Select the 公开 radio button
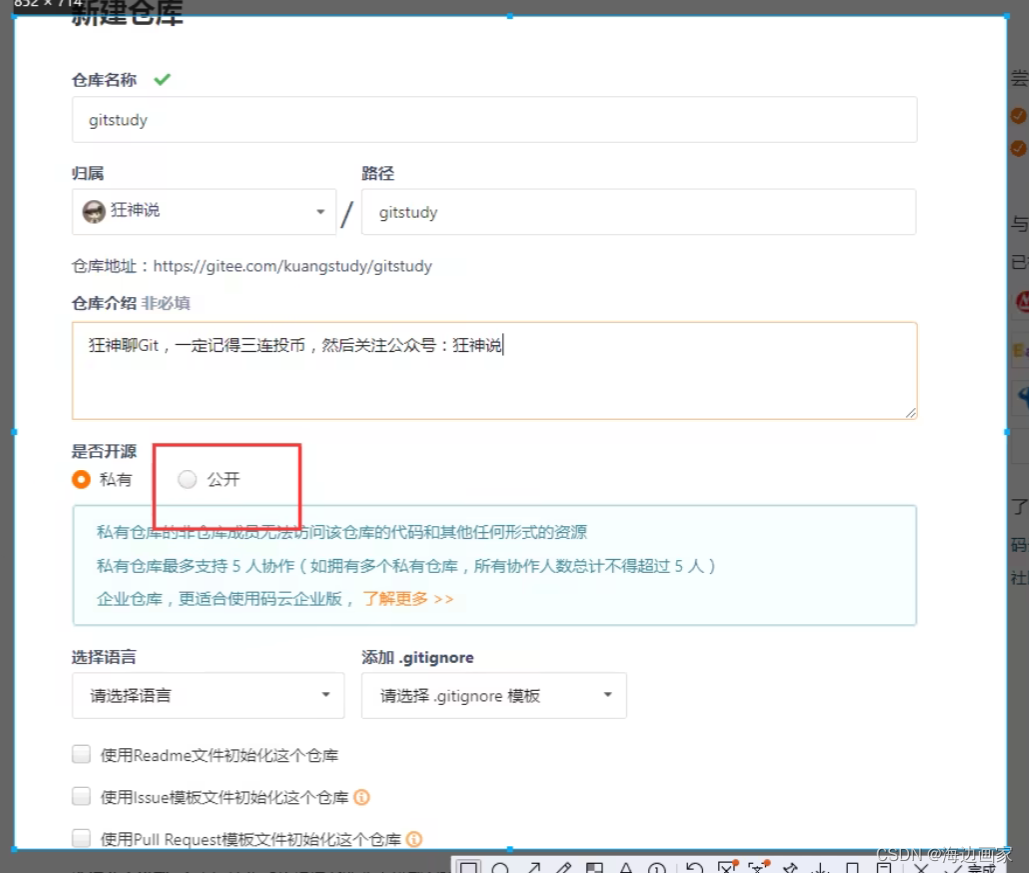 [187, 479]
